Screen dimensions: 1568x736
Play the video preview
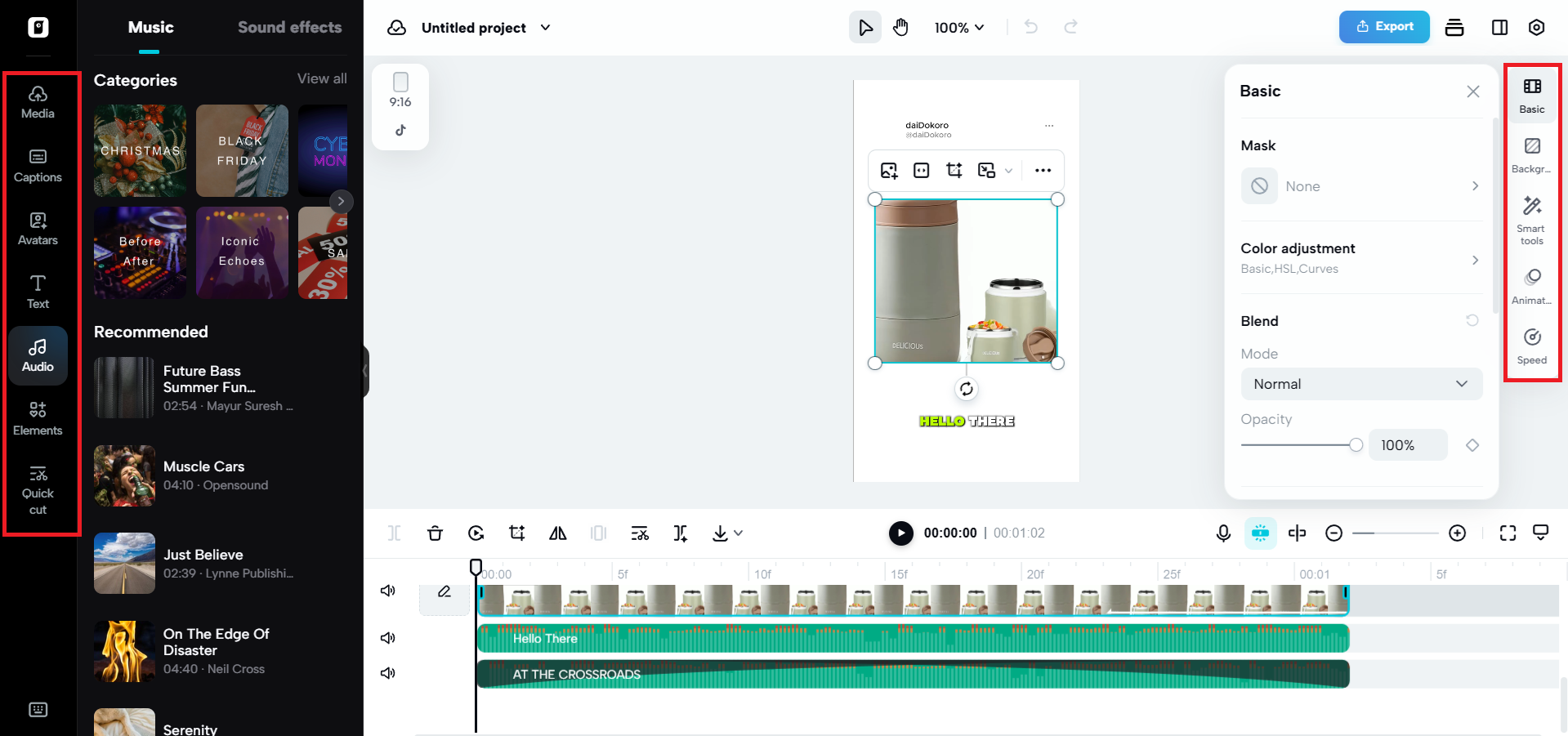[901, 533]
